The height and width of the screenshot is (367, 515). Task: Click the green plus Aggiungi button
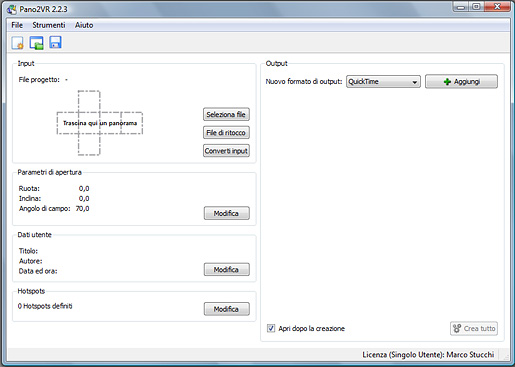(x=461, y=81)
